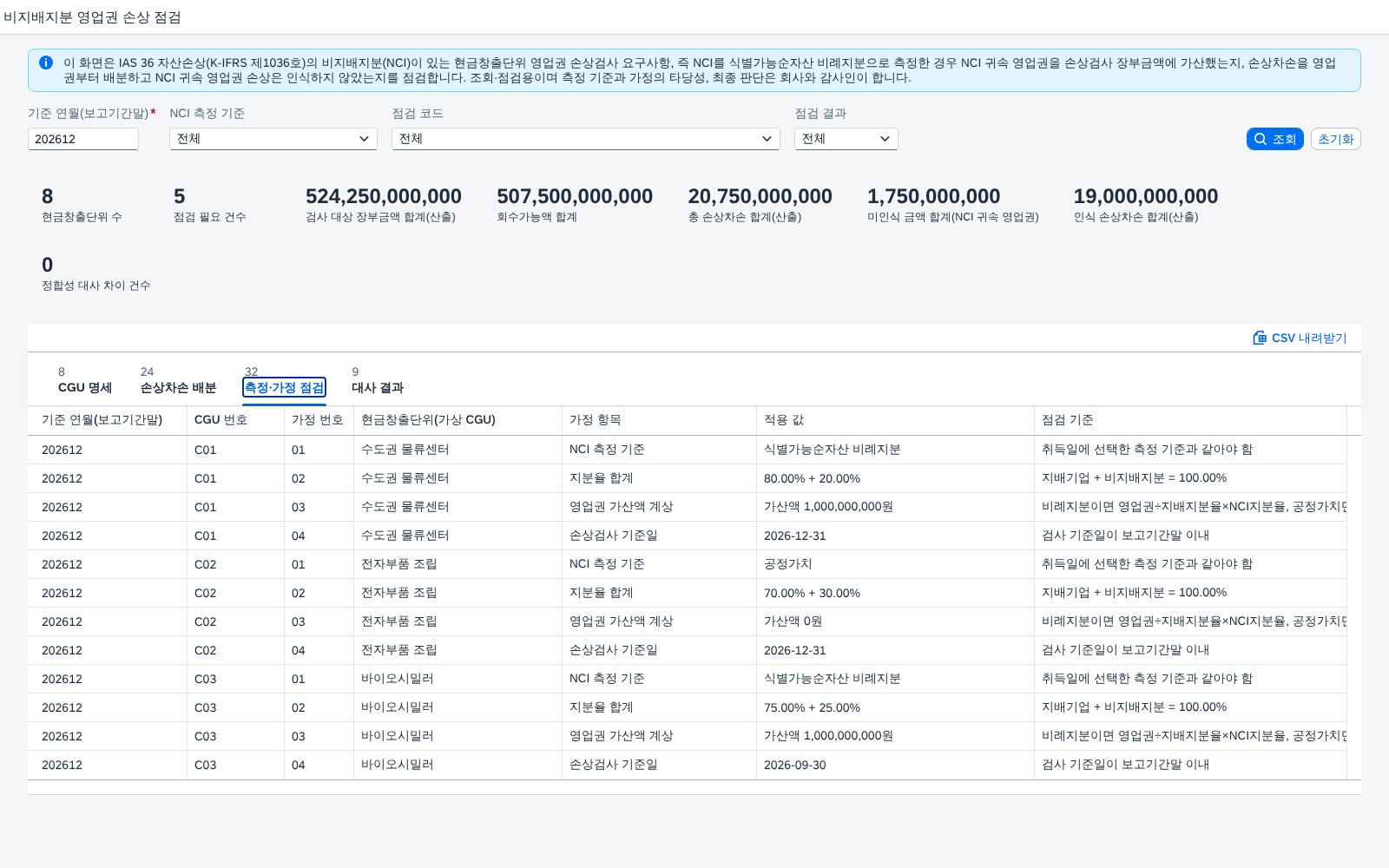Click the 19,000,000,000 인식 손상차손 value
Image resolution: width=1389 pixels, height=868 pixels.
[x=1146, y=196]
